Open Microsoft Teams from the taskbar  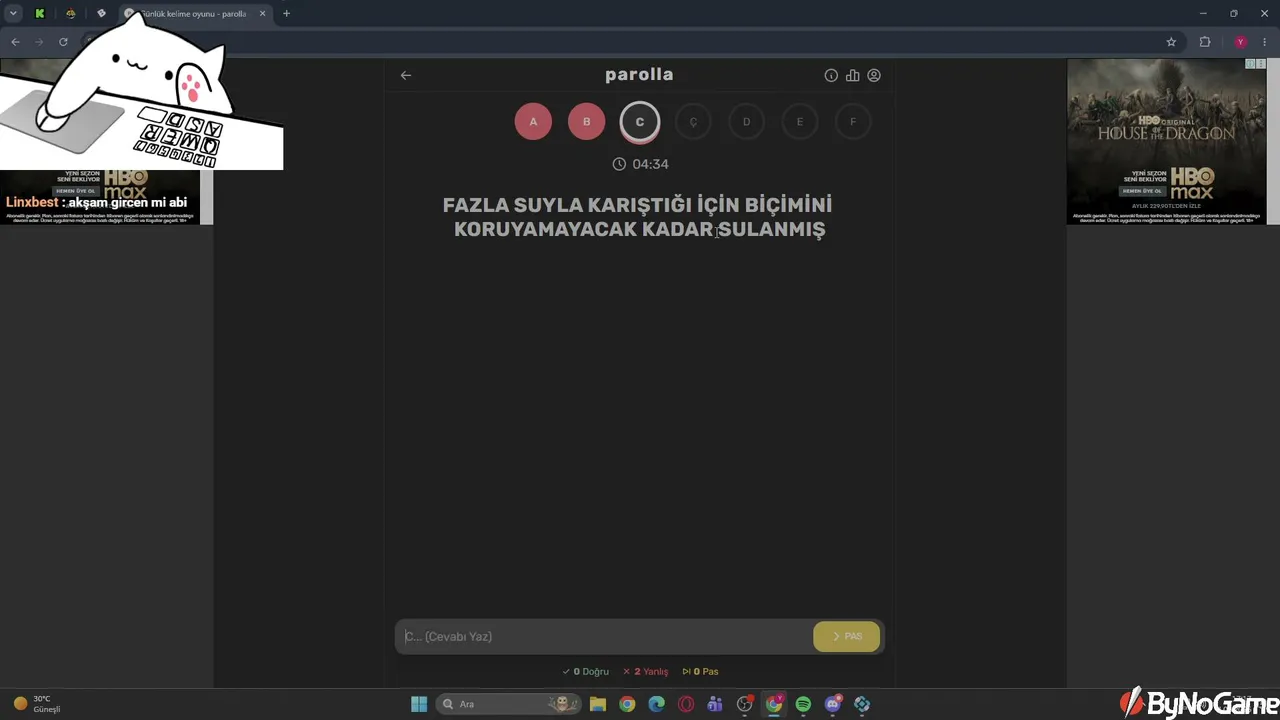715,704
